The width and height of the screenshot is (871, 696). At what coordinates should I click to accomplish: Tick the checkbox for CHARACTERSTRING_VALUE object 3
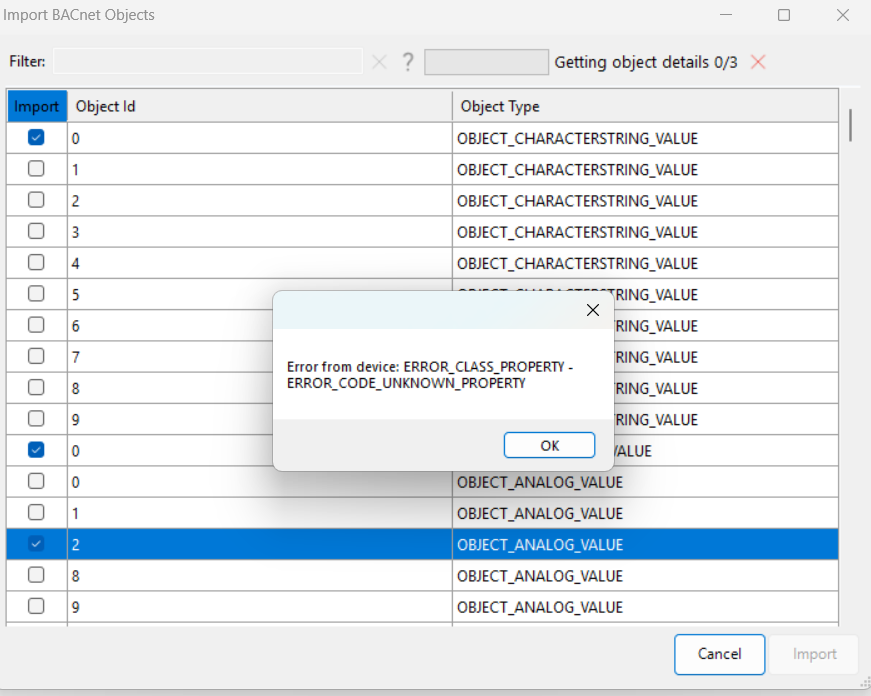[36, 231]
